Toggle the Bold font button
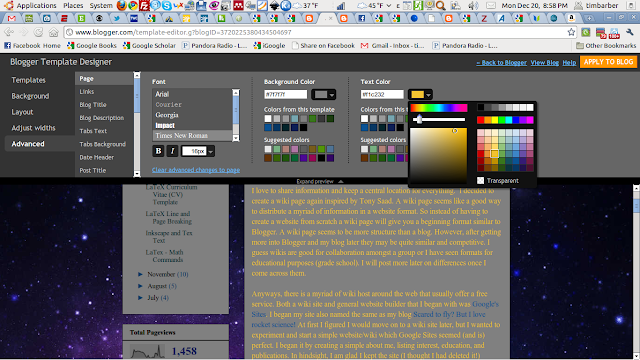640x360 pixels. coord(158,151)
